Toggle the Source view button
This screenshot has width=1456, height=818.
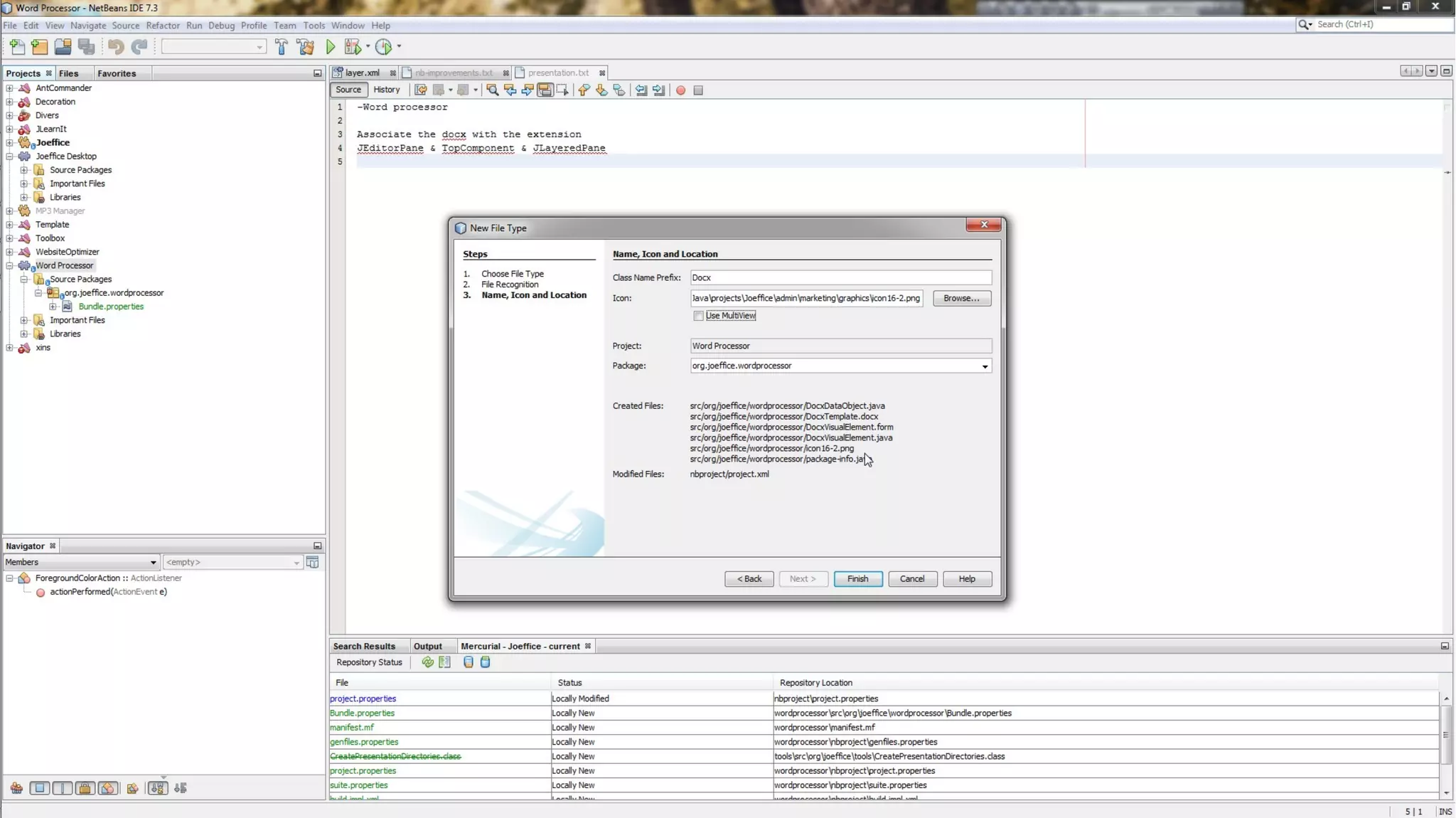pyautogui.click(x=348, y=90)
